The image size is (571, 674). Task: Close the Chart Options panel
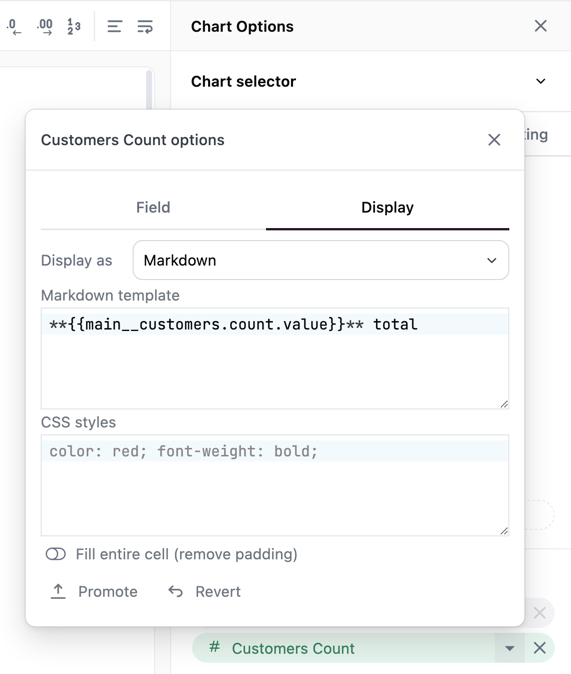point(540,26)
